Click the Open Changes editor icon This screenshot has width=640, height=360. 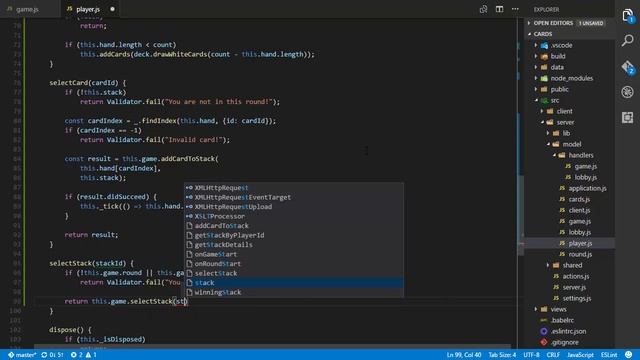tap(483, 9)
